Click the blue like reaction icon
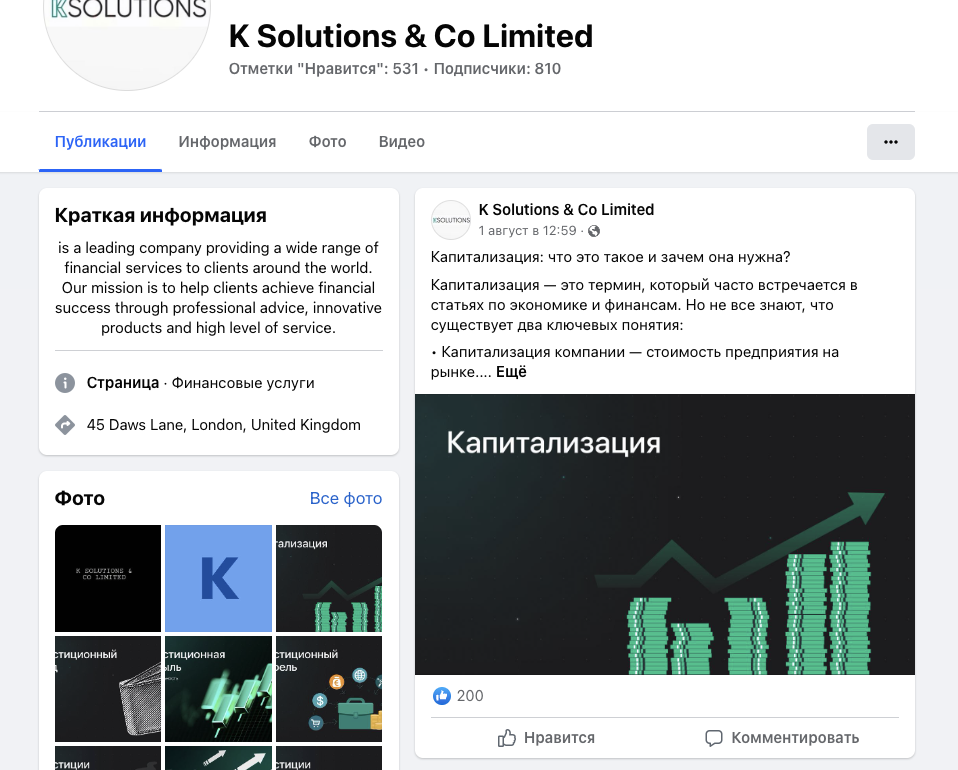 [x=441, y=695]
